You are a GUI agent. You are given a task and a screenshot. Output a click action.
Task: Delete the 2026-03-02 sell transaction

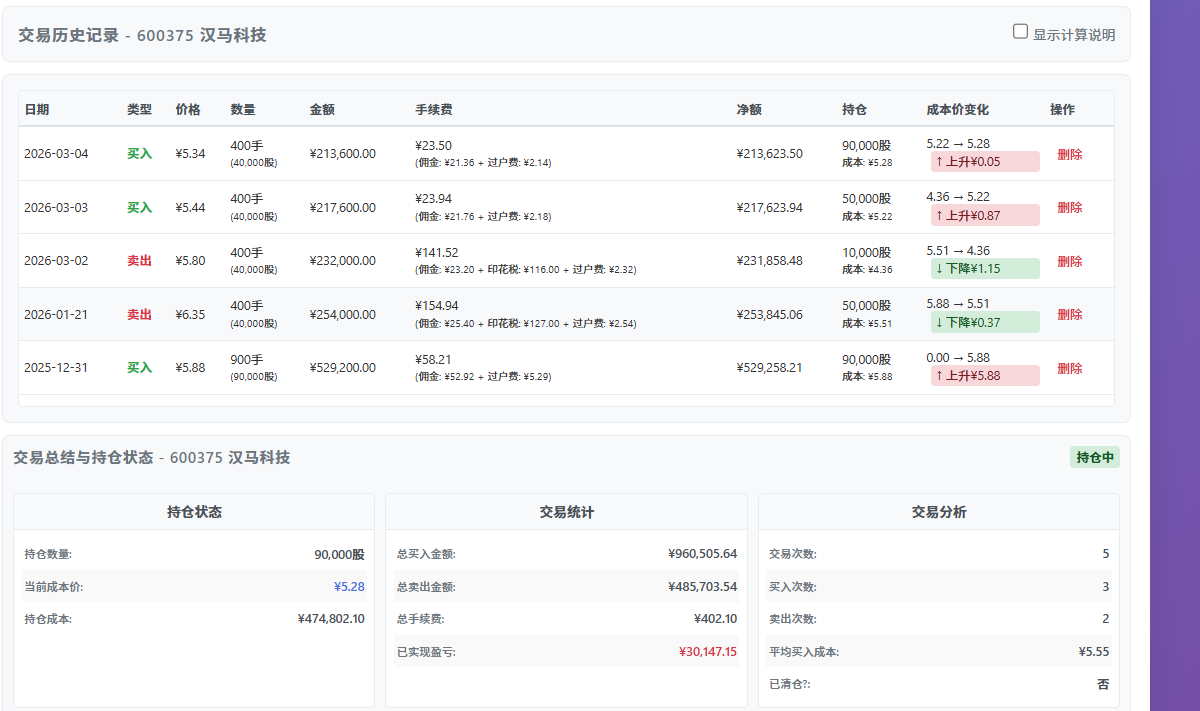[1069, 261]
